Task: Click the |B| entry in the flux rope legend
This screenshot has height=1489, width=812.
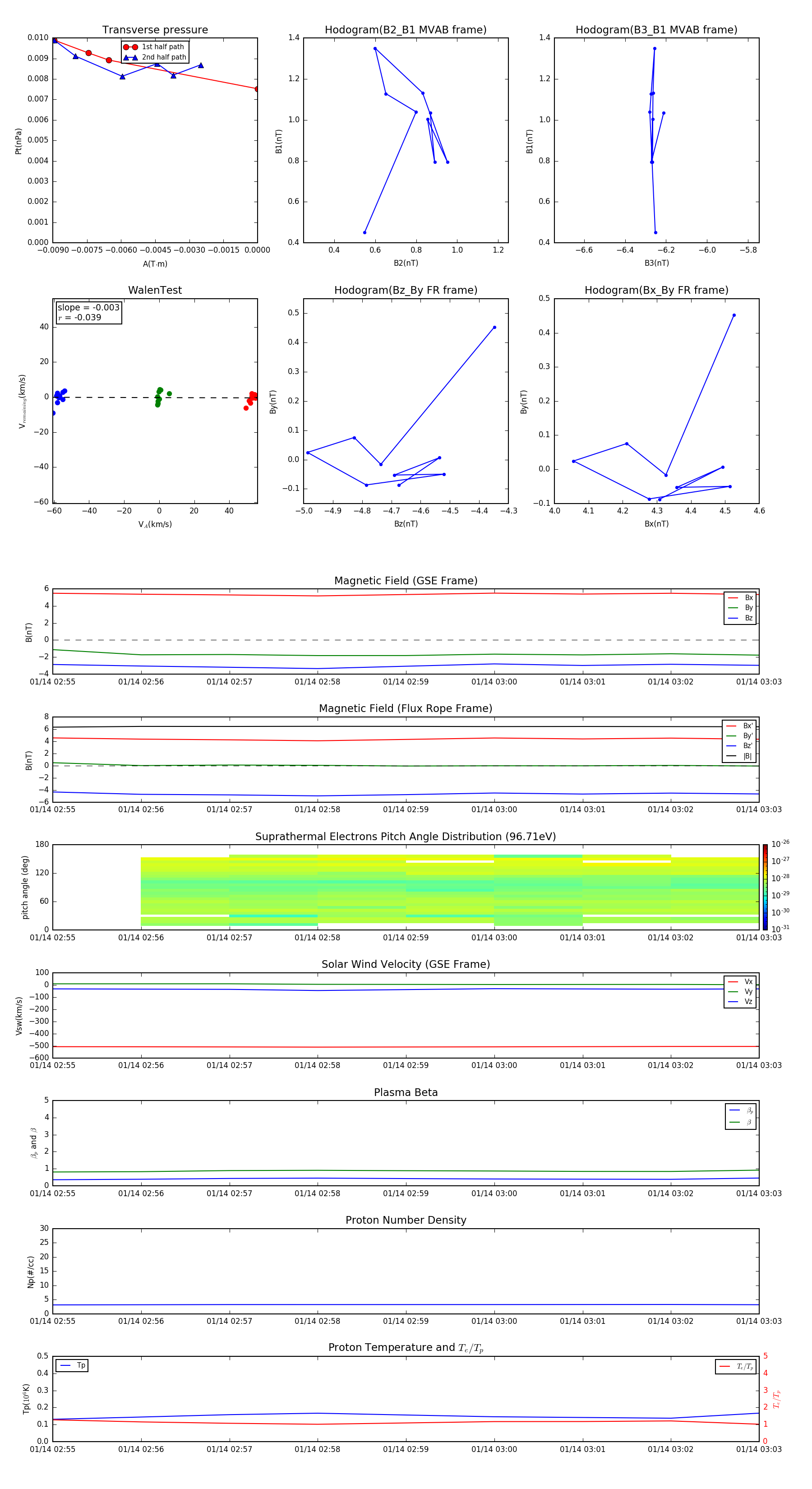Action: [739, 757]
